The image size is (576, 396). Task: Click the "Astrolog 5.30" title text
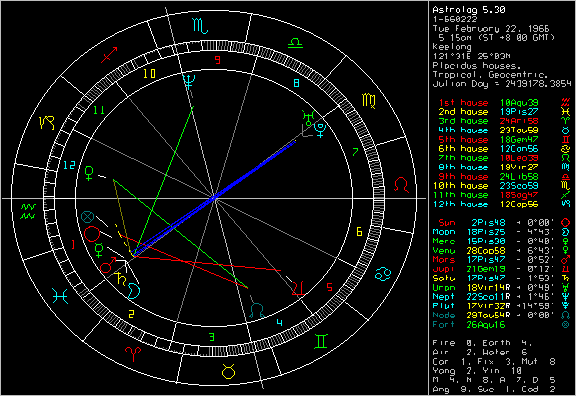pyautogui.click(x=469, y=10)
